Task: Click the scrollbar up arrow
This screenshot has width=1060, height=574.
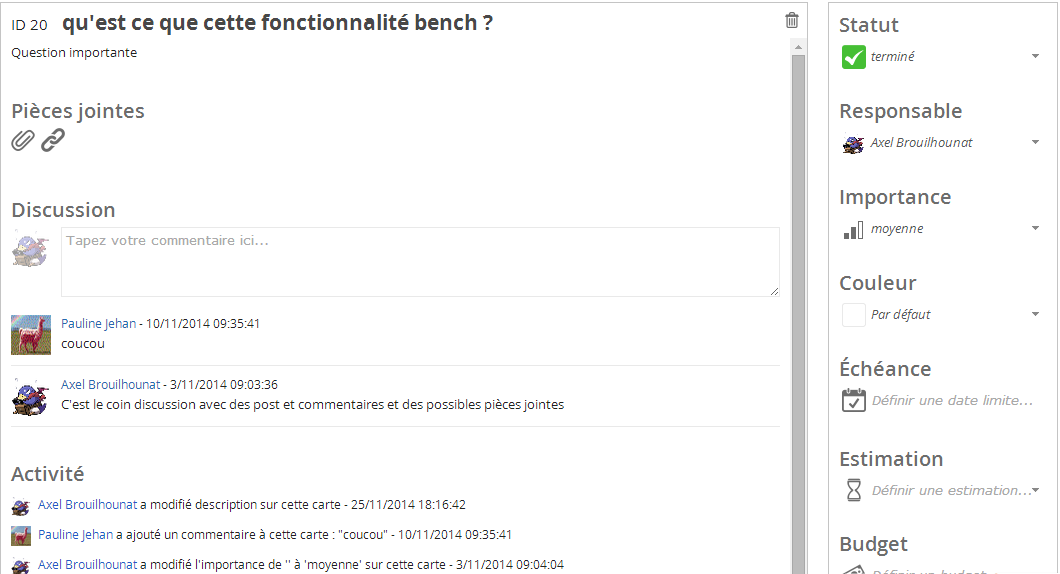Action: 798,47
